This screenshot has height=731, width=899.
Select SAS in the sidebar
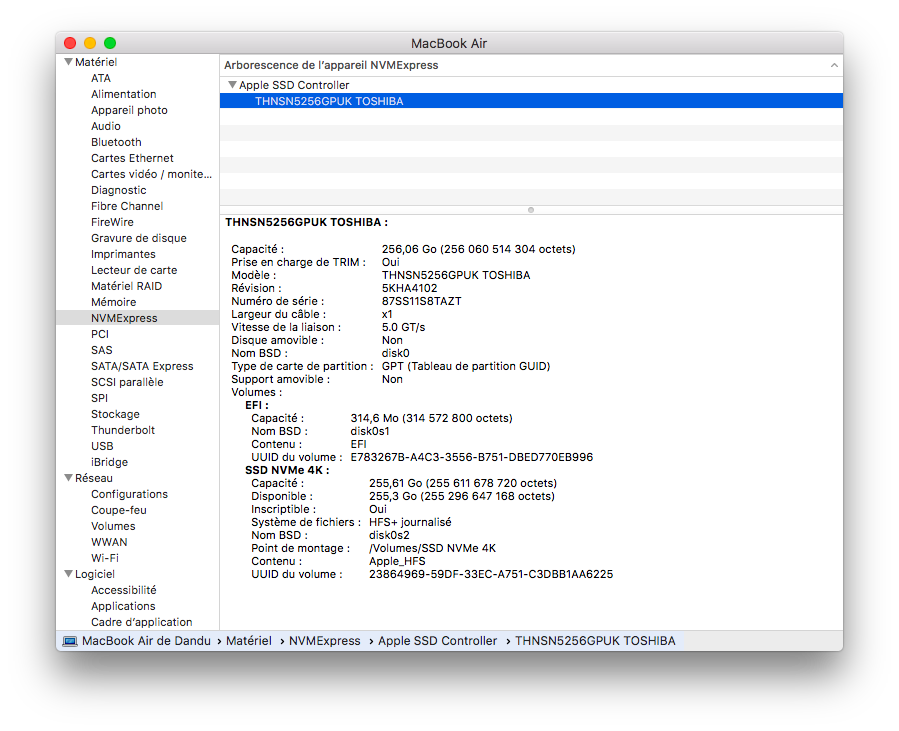[101, 350]
